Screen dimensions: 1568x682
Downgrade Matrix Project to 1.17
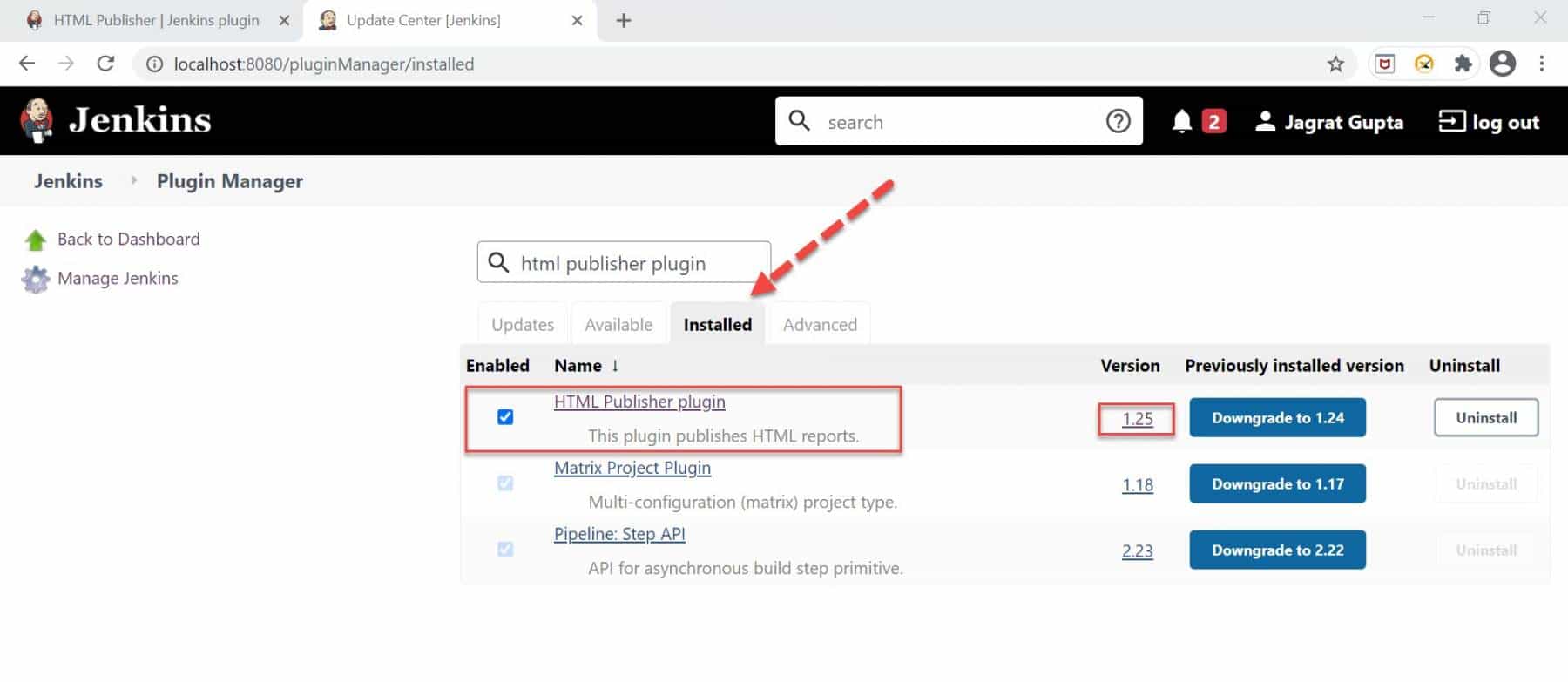coord(1277,484)
